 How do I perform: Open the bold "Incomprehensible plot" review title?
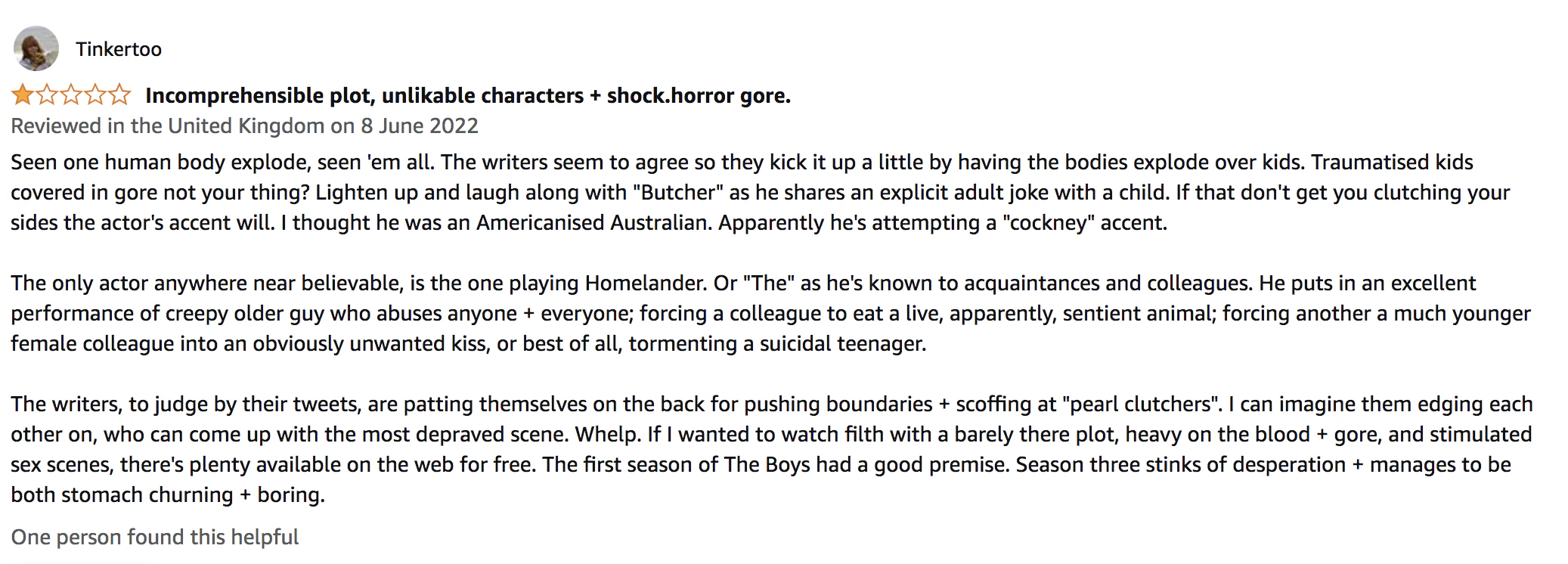467,95
